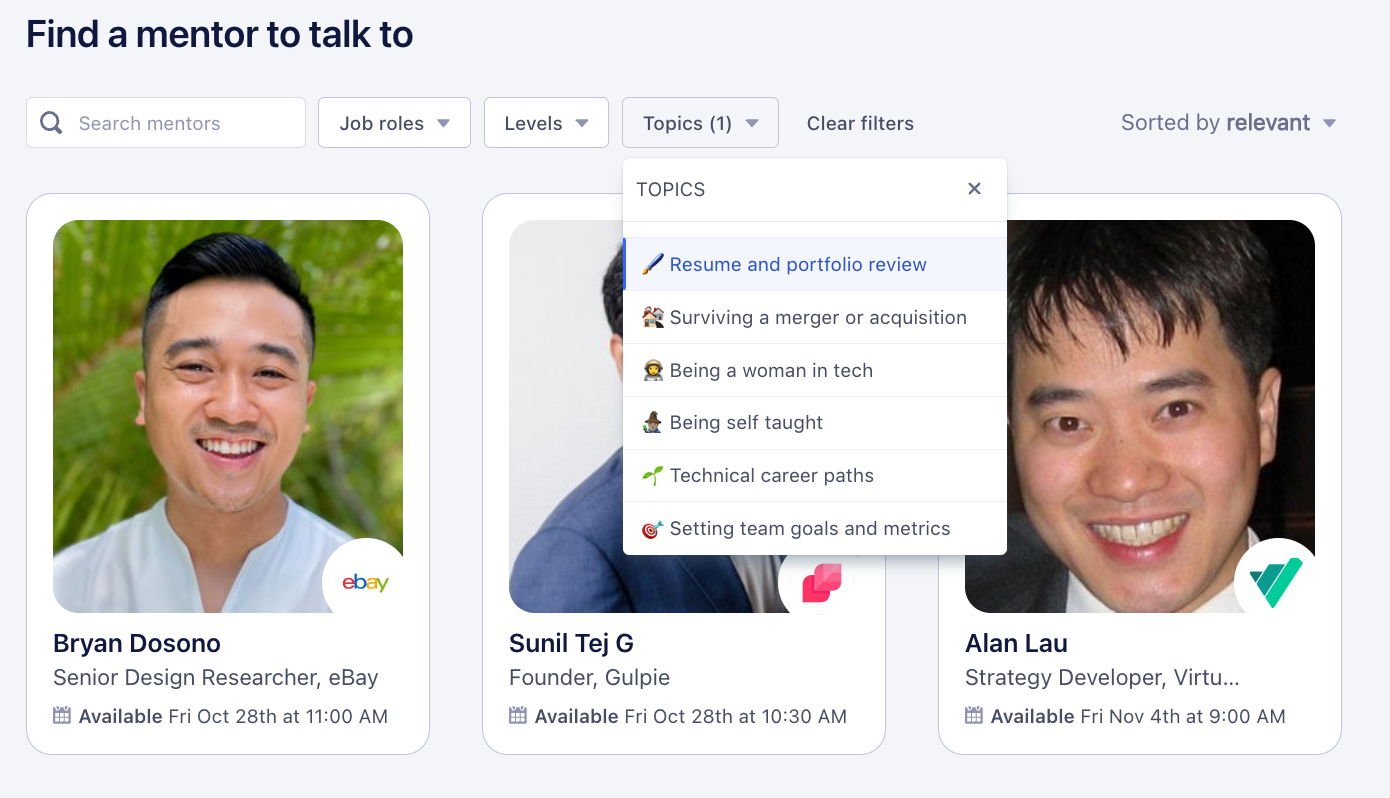The width and height of the screenshot is (1390, 798).
Task: Click the search magnifier icon
Action: pyautogui.click(x=51, y=122)
